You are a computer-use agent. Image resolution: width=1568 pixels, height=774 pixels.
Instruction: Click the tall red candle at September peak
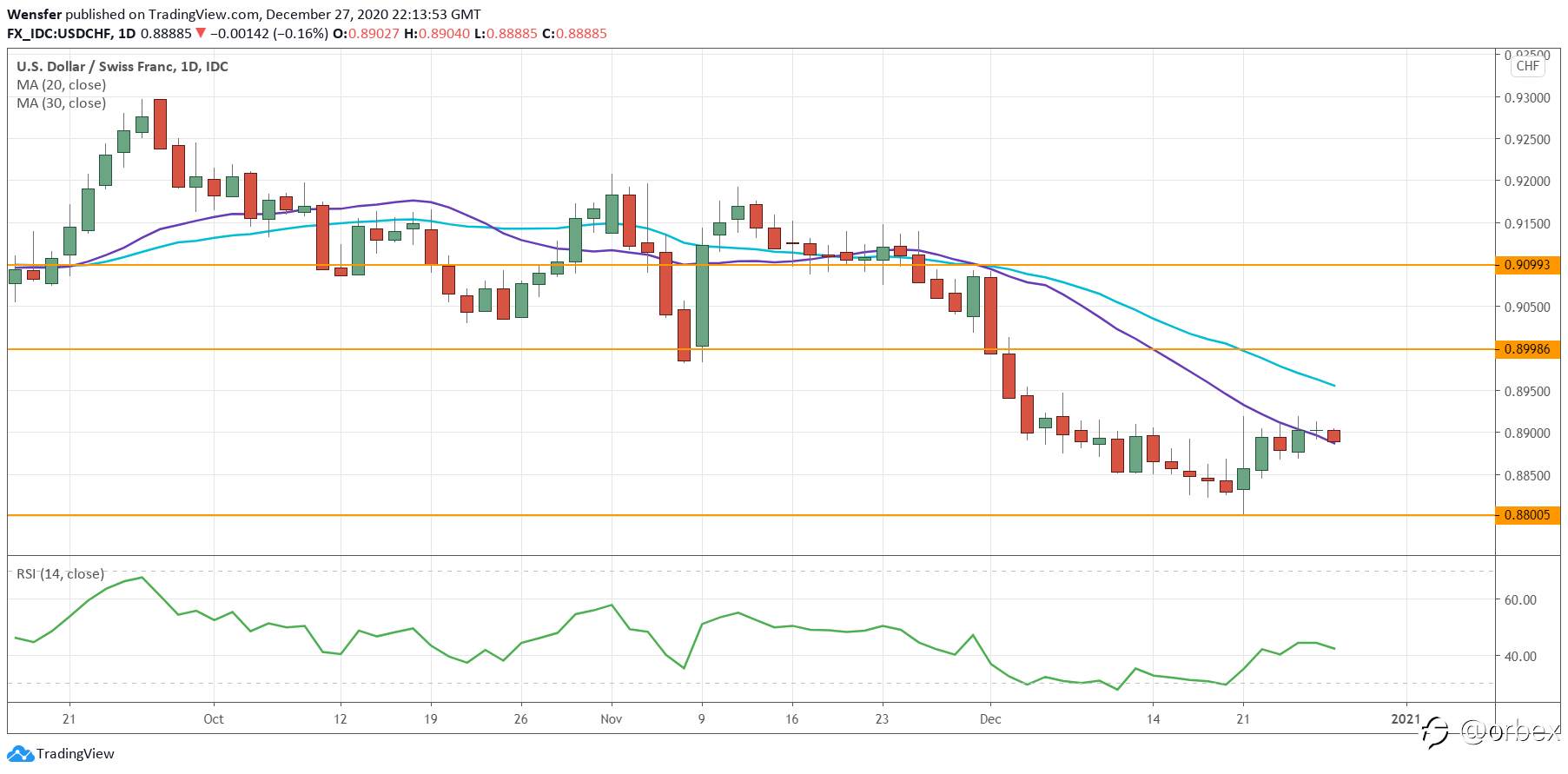pyautogui.click(x=160, y=124)
